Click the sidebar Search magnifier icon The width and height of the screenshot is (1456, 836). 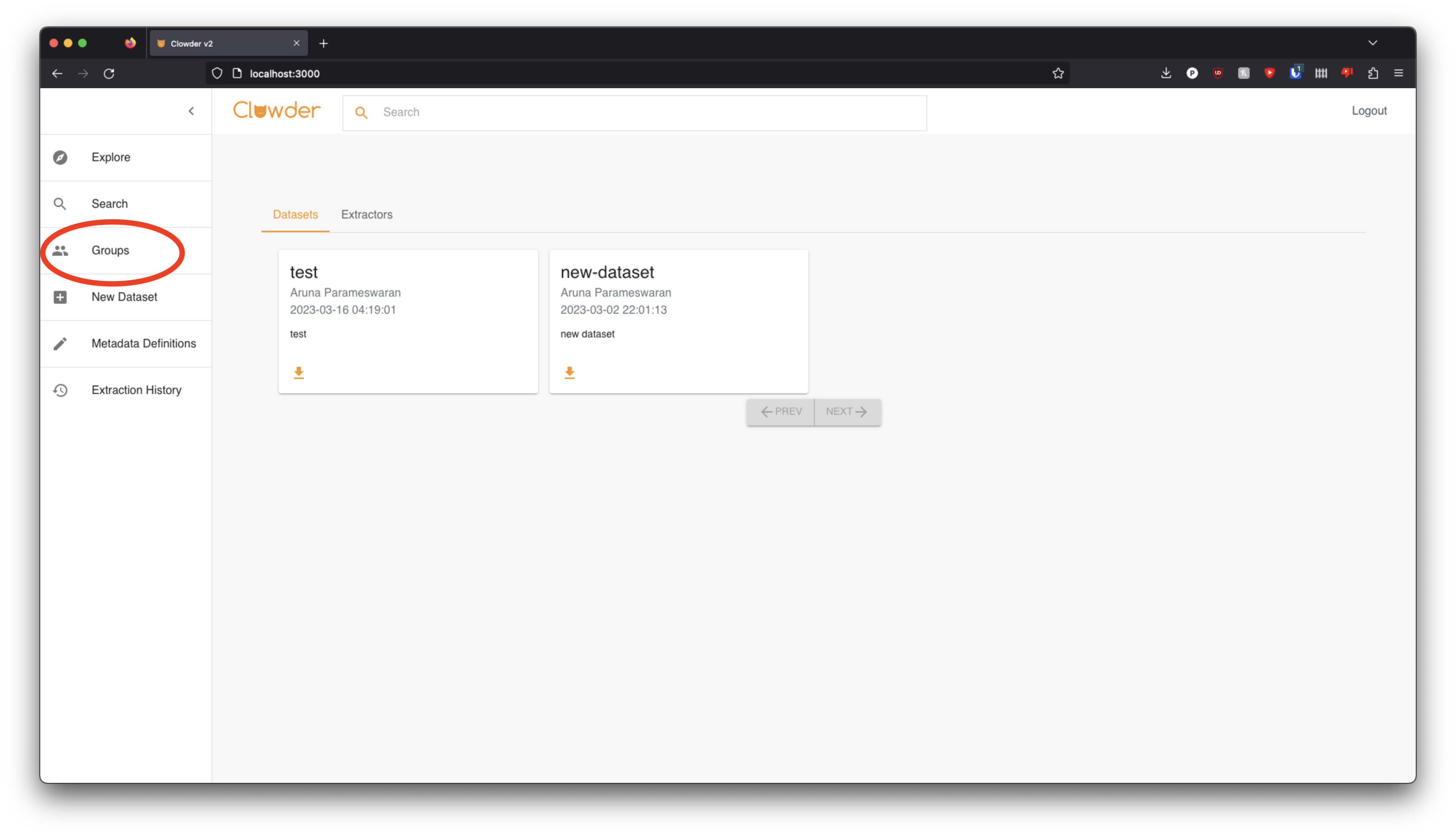(60, 204)
